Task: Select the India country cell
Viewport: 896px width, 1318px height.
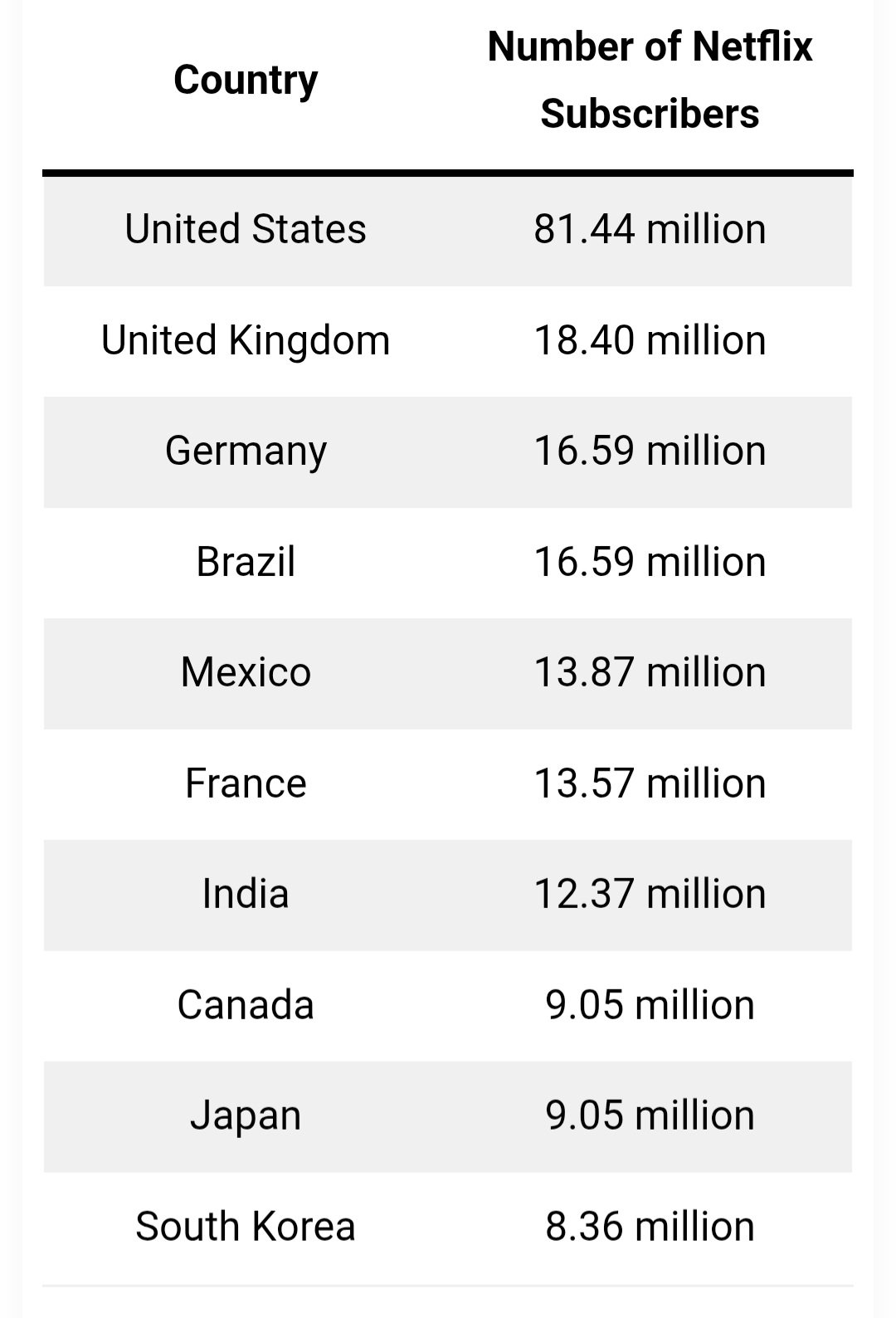Action: 246,894
